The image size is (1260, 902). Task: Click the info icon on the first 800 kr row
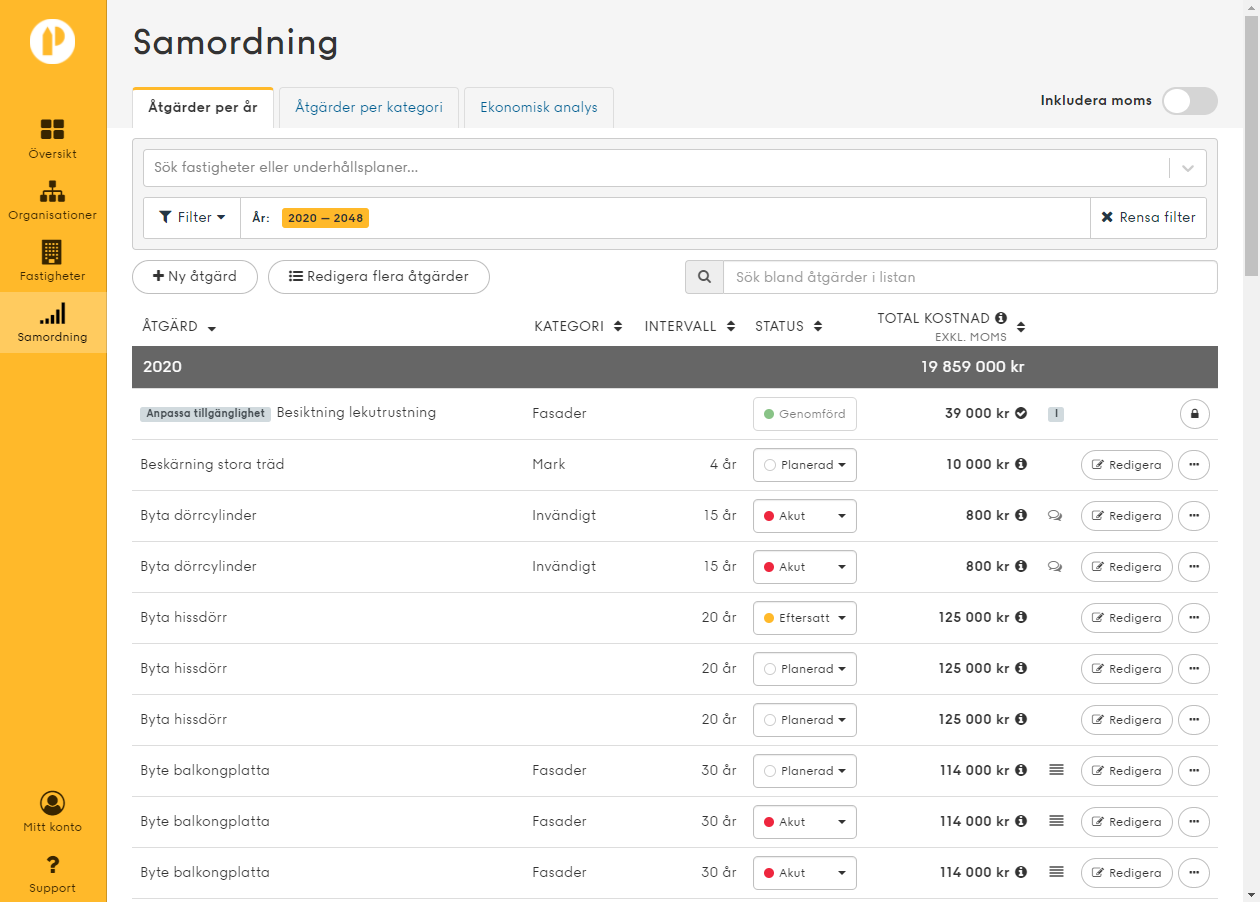[x=1021, y=515]
